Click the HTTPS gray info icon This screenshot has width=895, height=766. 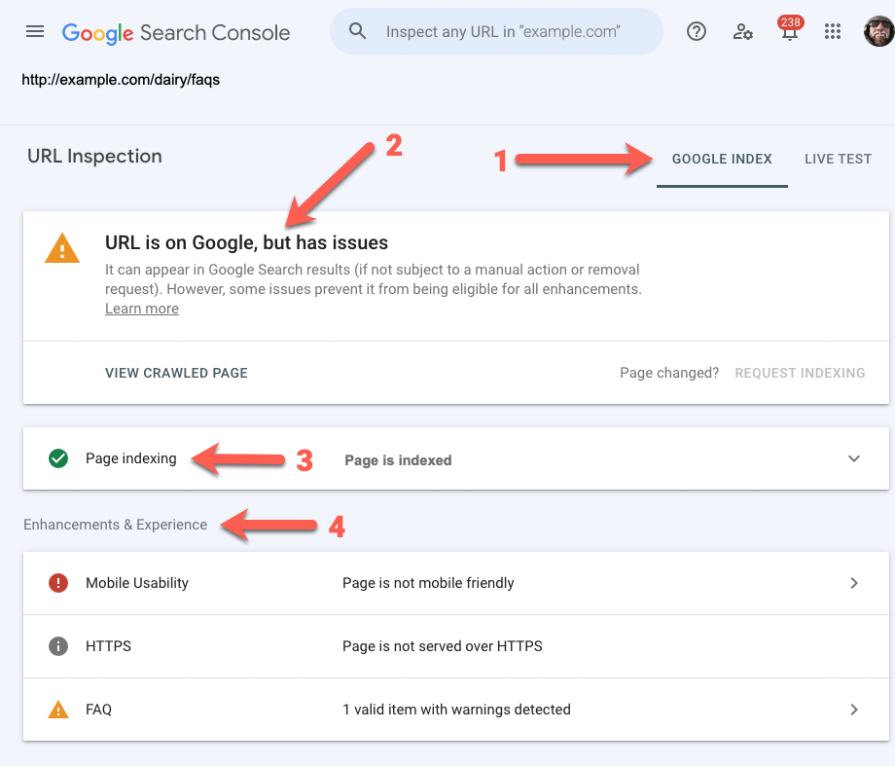(x=58, y=646)
